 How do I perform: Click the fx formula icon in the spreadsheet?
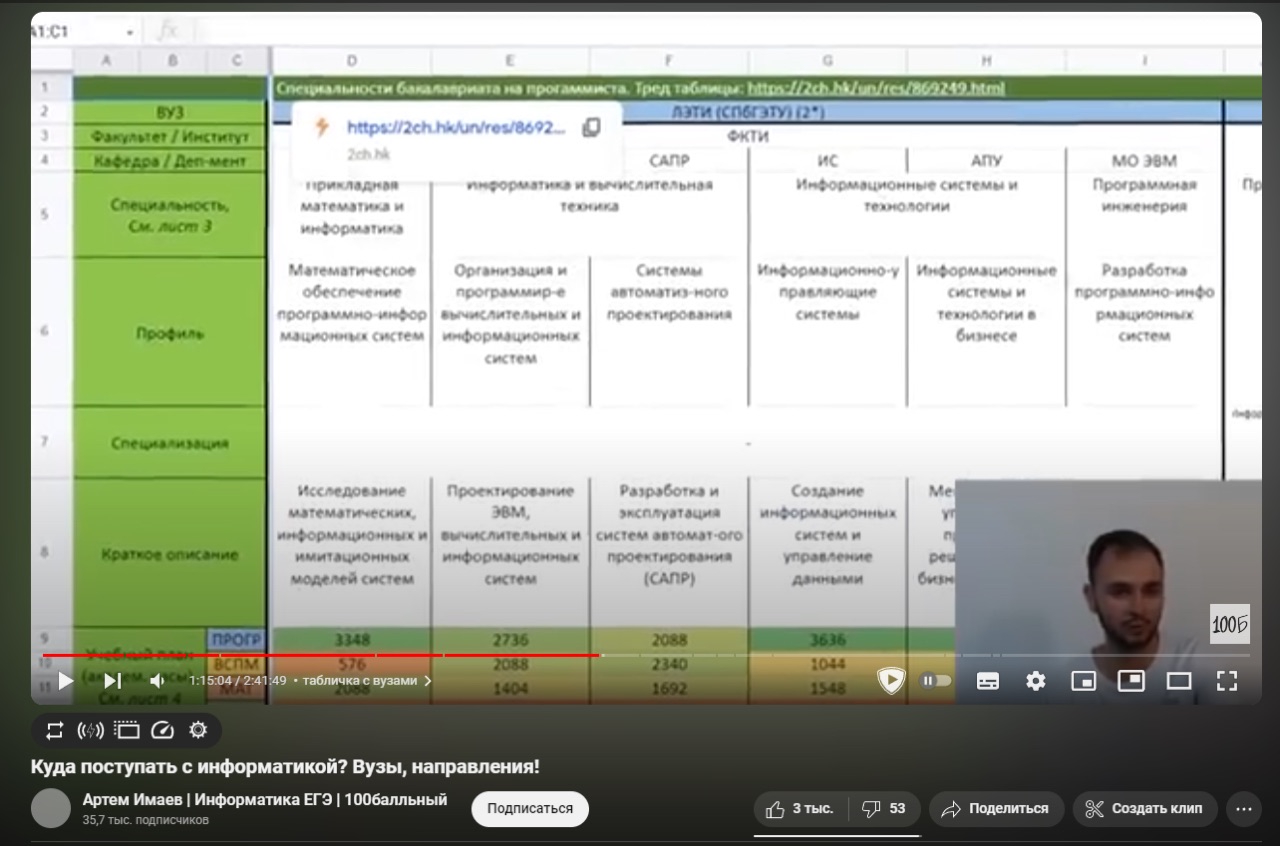pyautogui.click(x=167, y=32)
